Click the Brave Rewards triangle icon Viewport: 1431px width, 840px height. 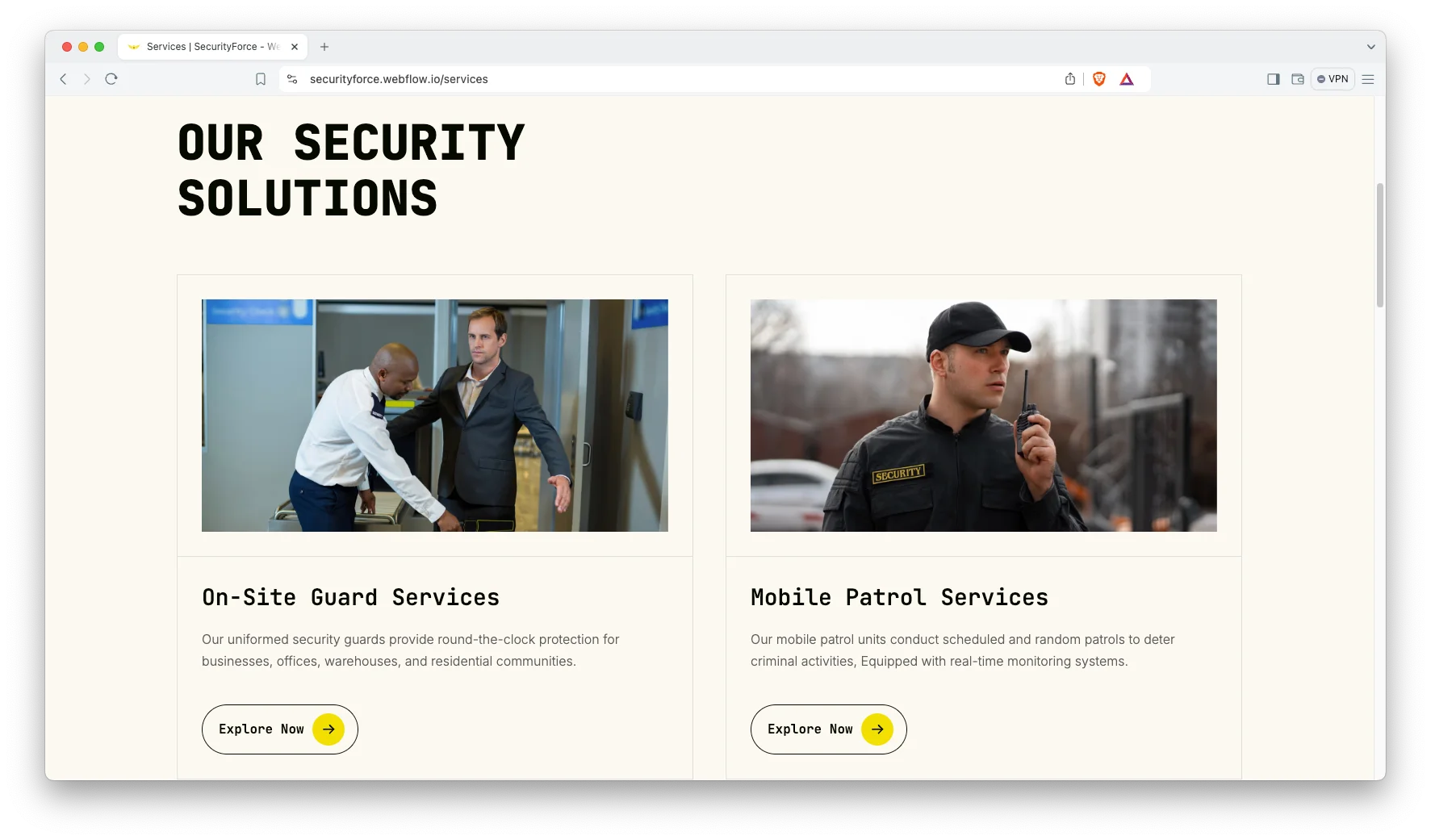(1127, 79)
